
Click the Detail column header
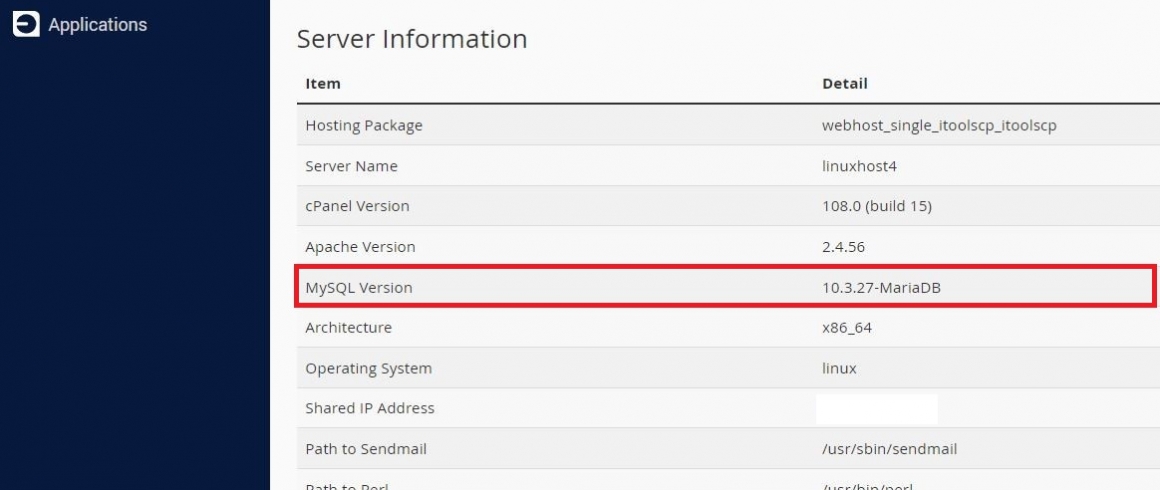[845, 84]
